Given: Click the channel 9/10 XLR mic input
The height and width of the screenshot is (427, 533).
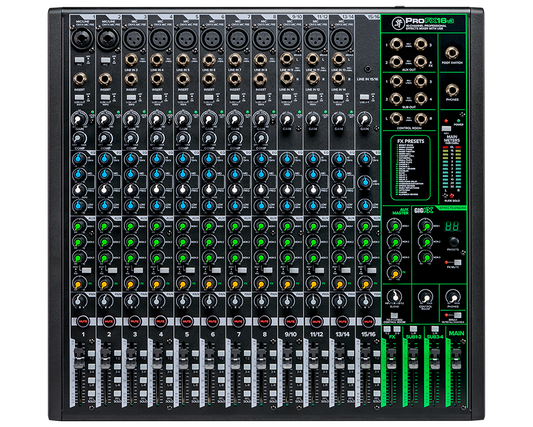Looking at the screenshot, I should [290, 38].
